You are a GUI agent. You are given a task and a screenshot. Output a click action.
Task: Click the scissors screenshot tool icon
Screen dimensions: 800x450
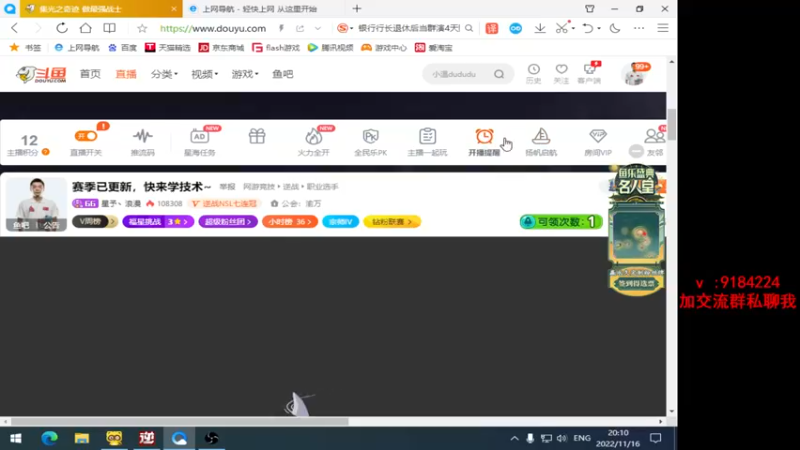pos(561,28)
